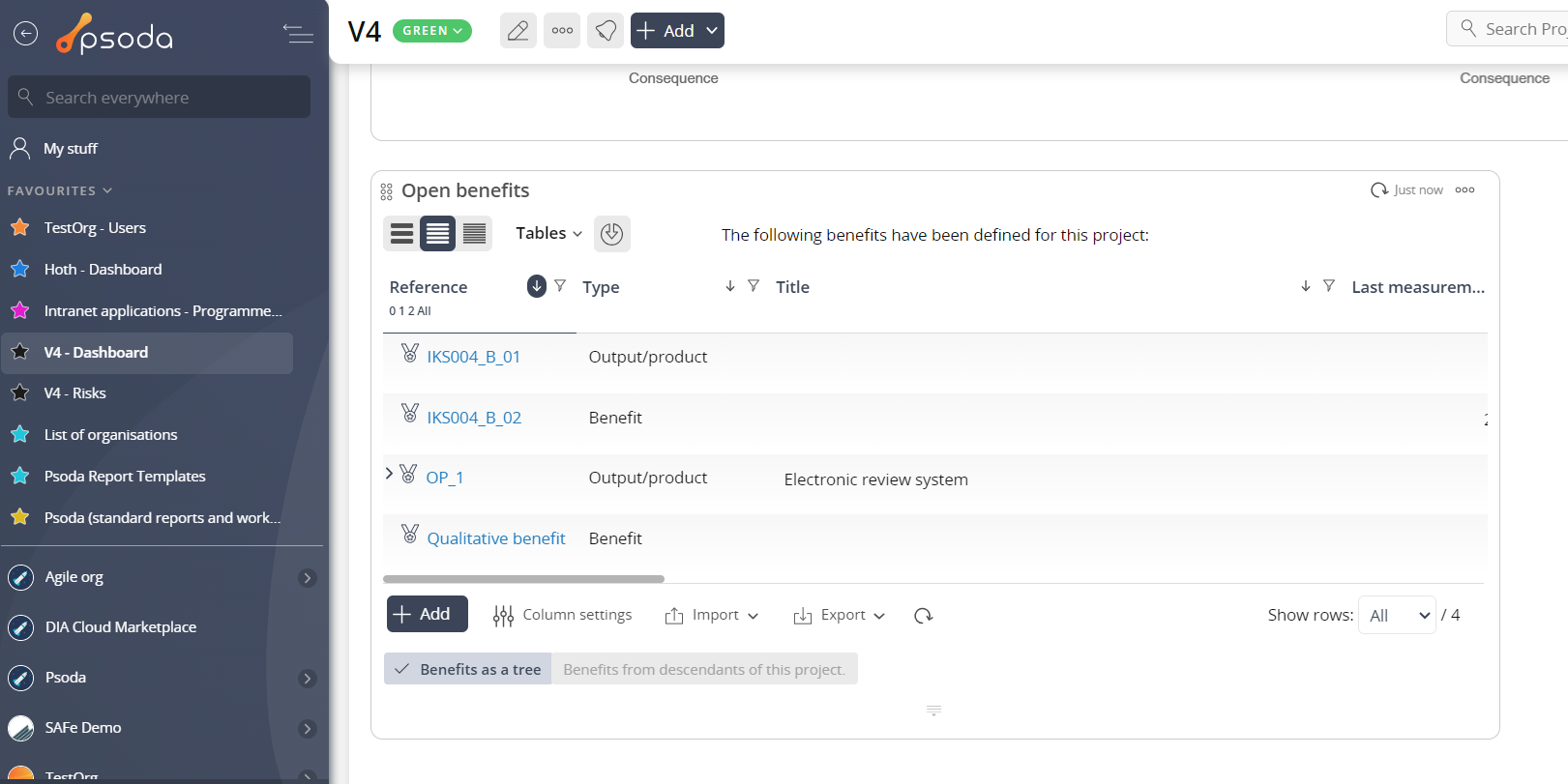Click the tag icon in the header

(606, 31)
